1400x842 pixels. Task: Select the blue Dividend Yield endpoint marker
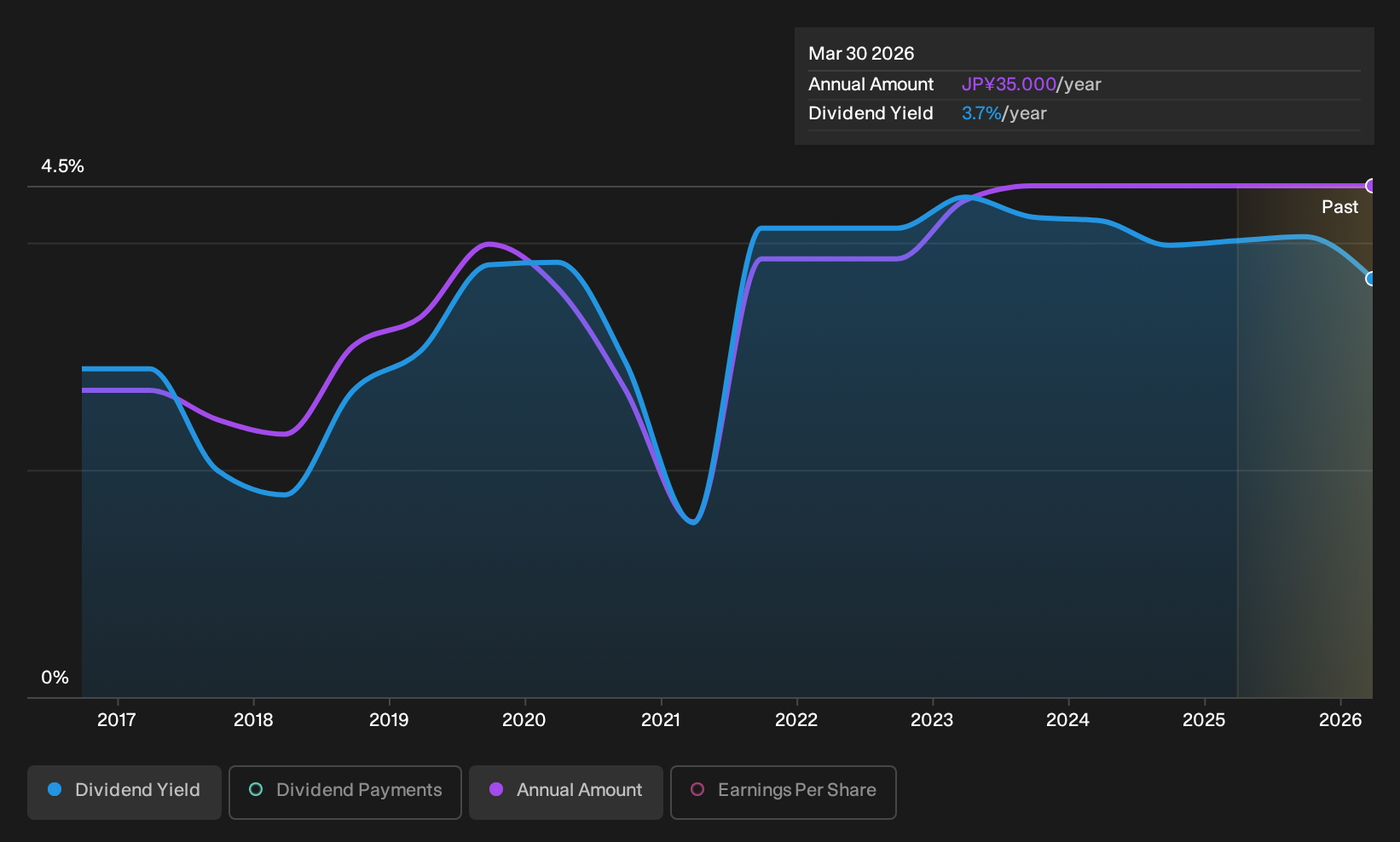(x=1371, y=279)
